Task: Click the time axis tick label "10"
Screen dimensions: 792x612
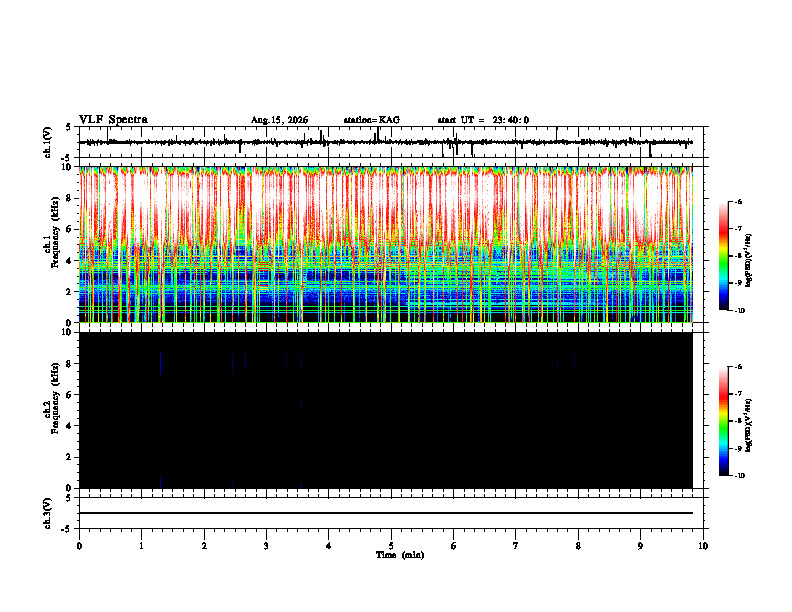Action: 703,546
